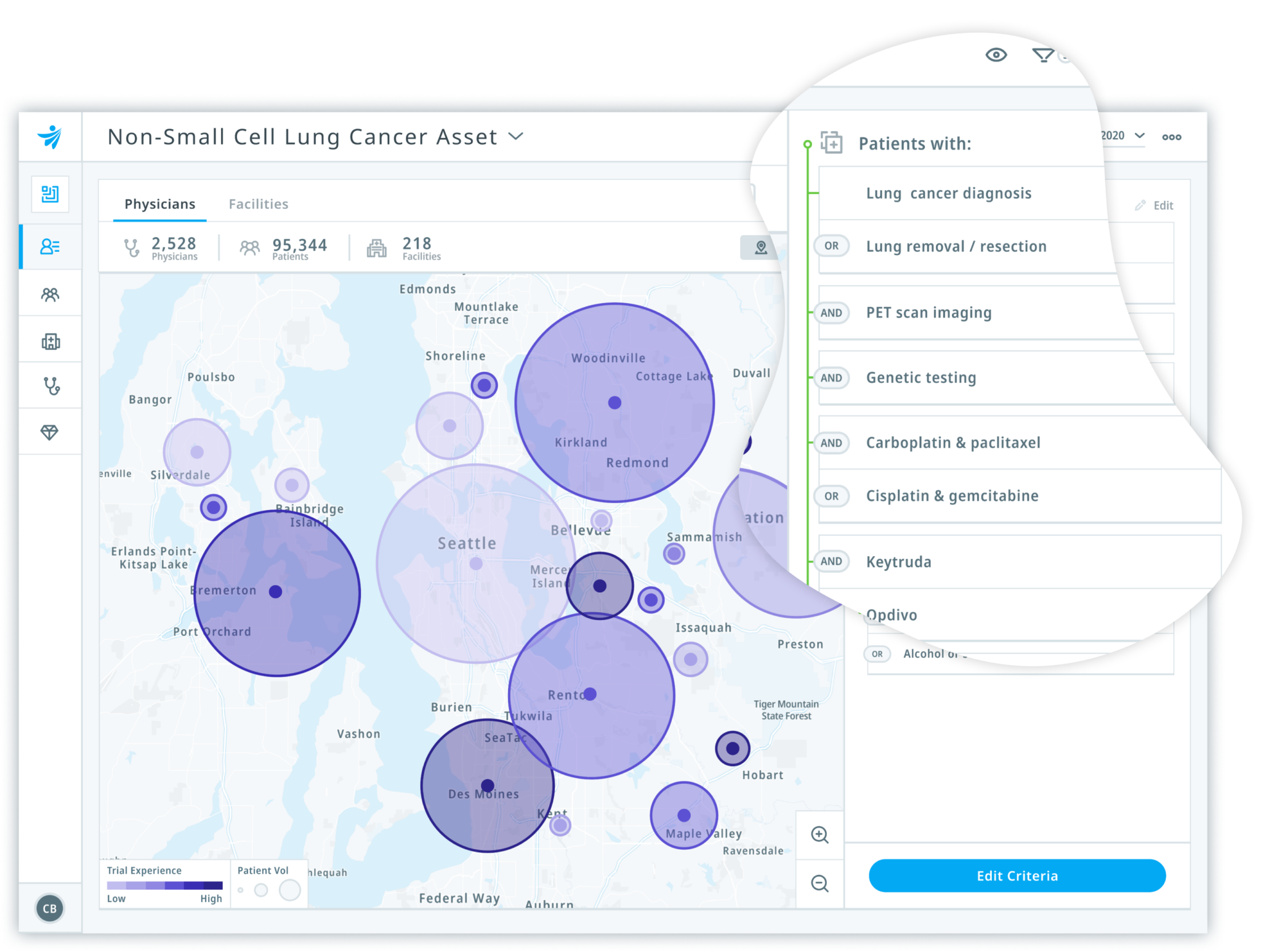Viewport: 1261px width, 952px height.
Task: Toggle the OR operator on Lung removal / resection
Action: click(831, 246)
